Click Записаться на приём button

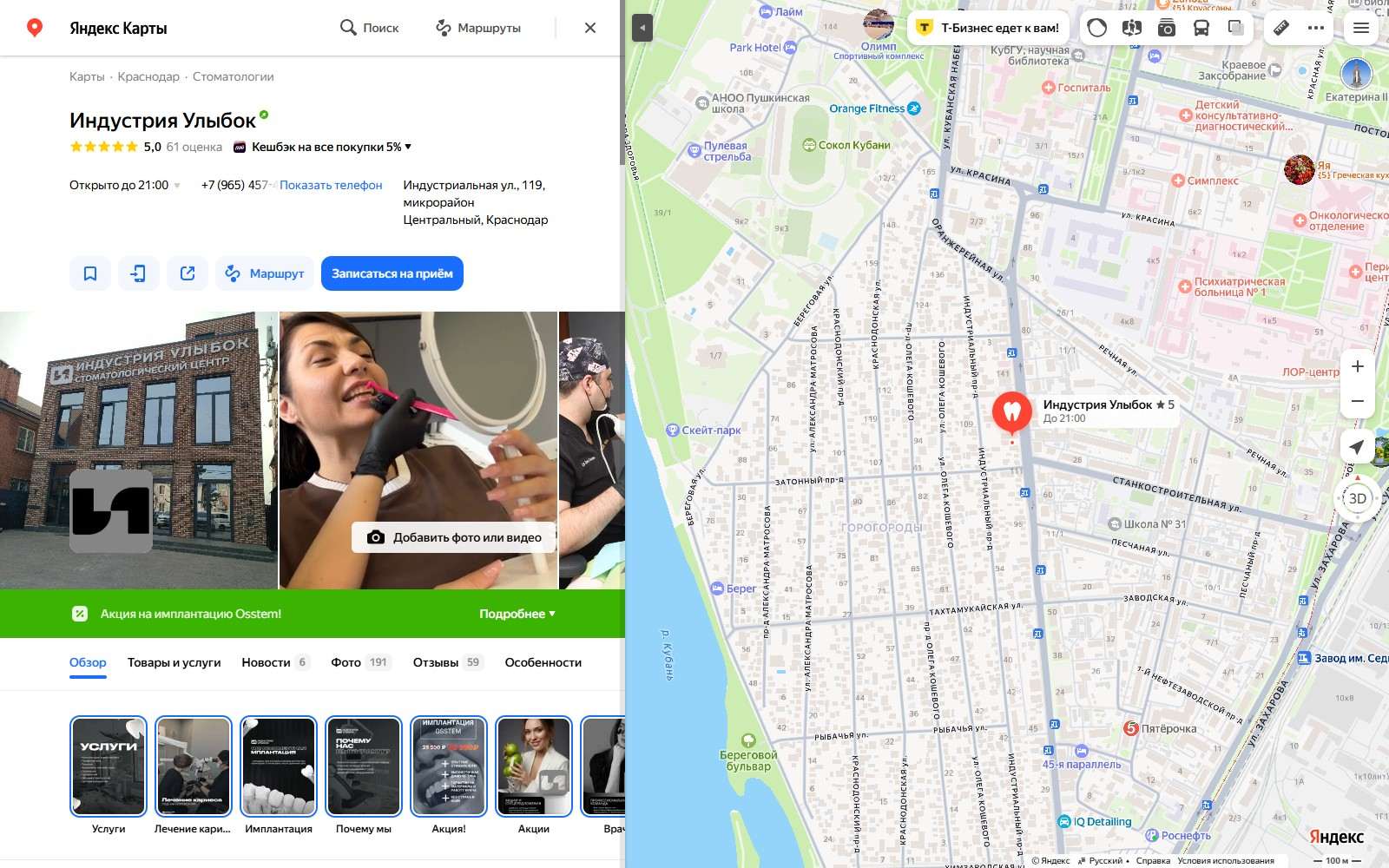coord(392,273)
